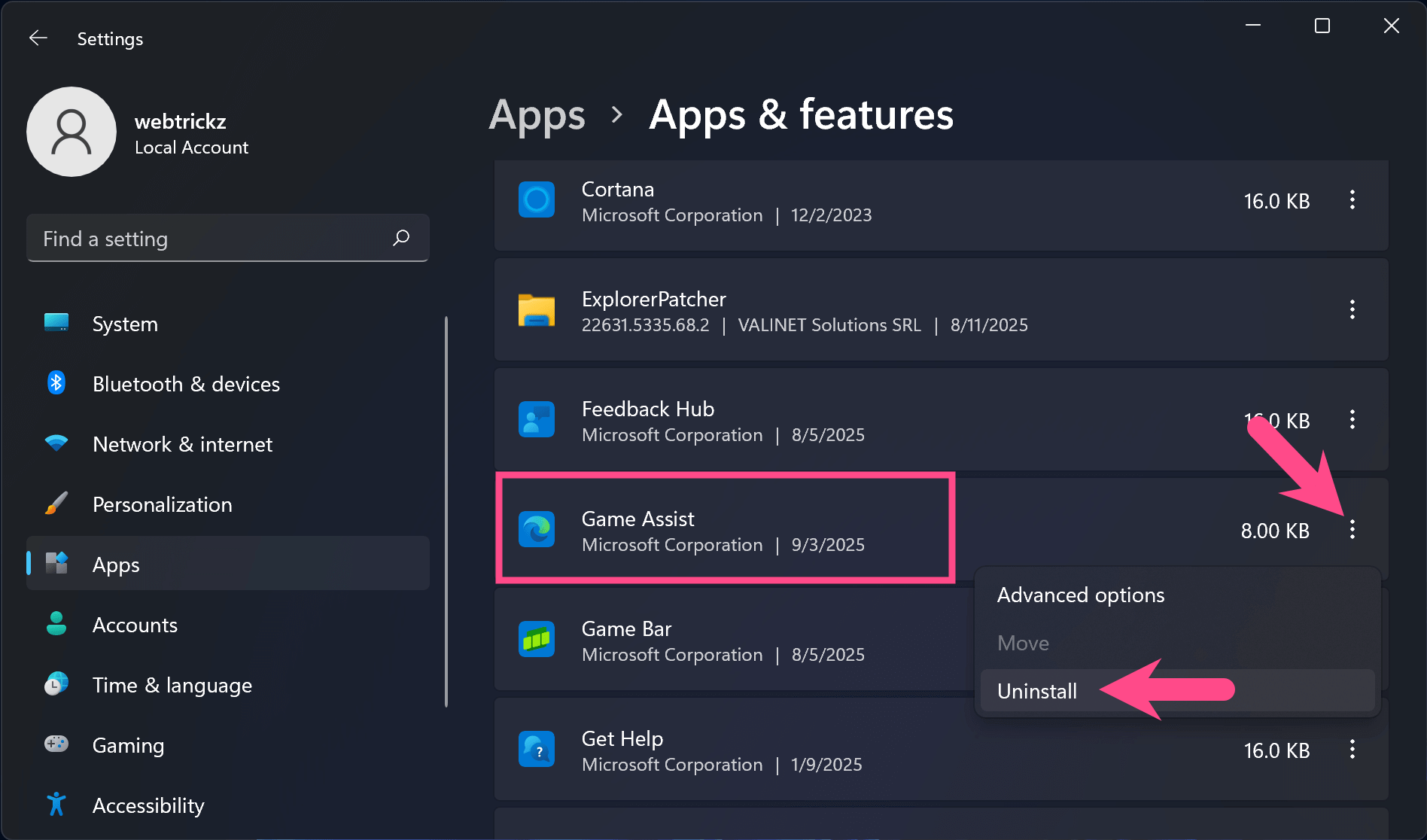This screenshot has height=840, width=1427.
Task: Open ExplorerPatcher's three-dot options menu
Action: 1352,310
